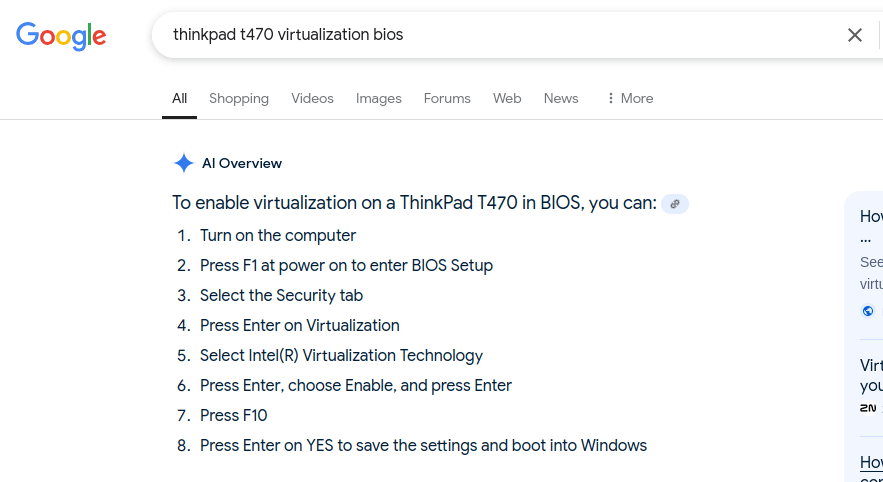Switch to the Shopping tab

point(239,99)
